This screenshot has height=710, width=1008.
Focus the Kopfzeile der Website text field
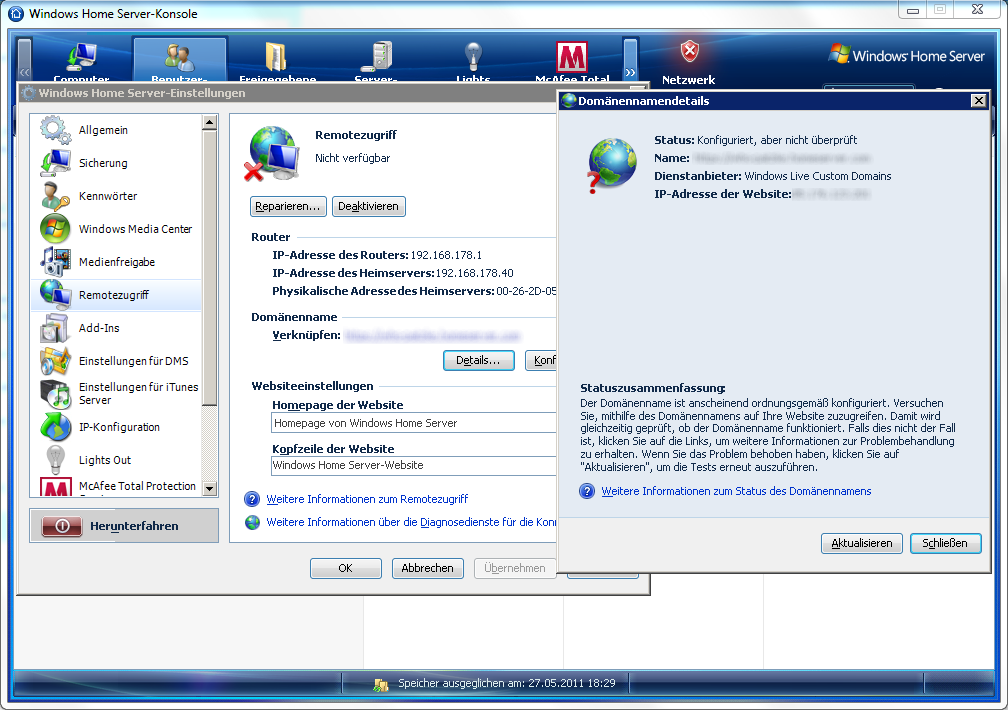tap(414, 466)
